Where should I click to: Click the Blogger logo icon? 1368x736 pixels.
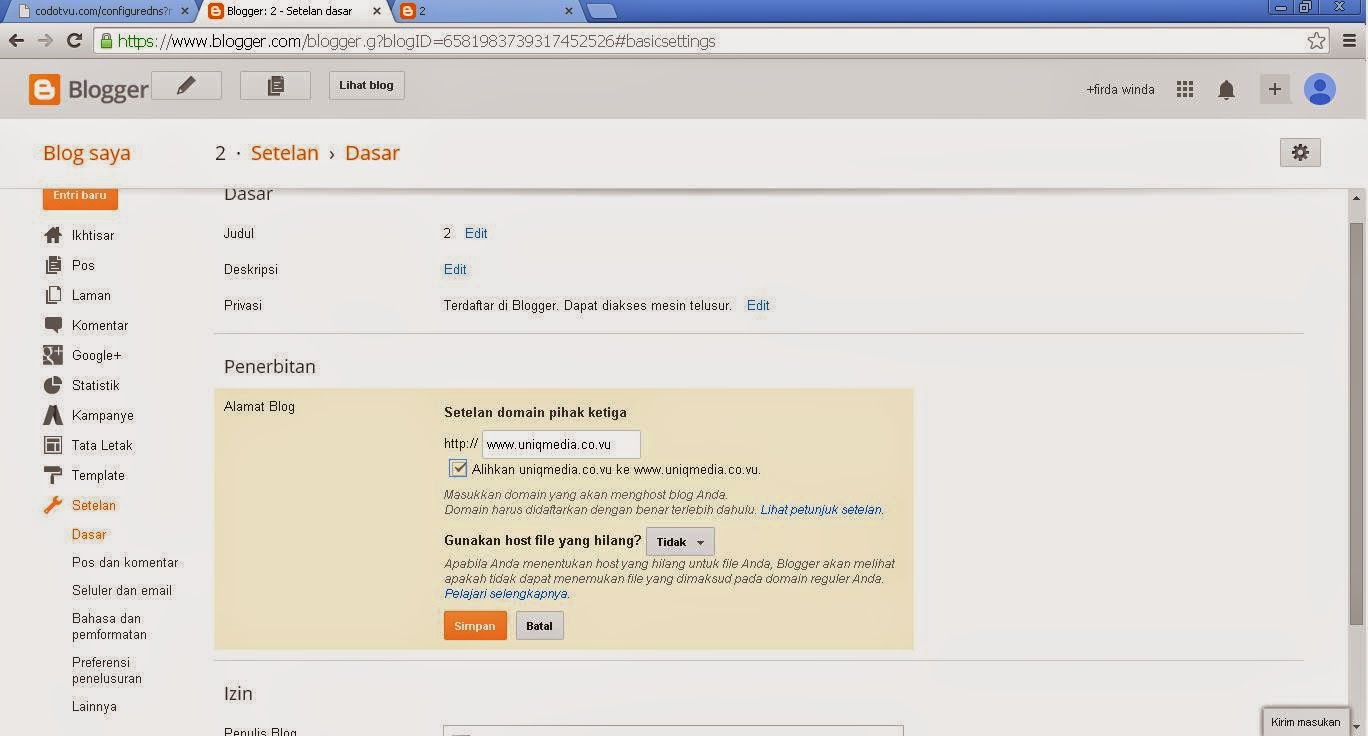tap(44, 89)
